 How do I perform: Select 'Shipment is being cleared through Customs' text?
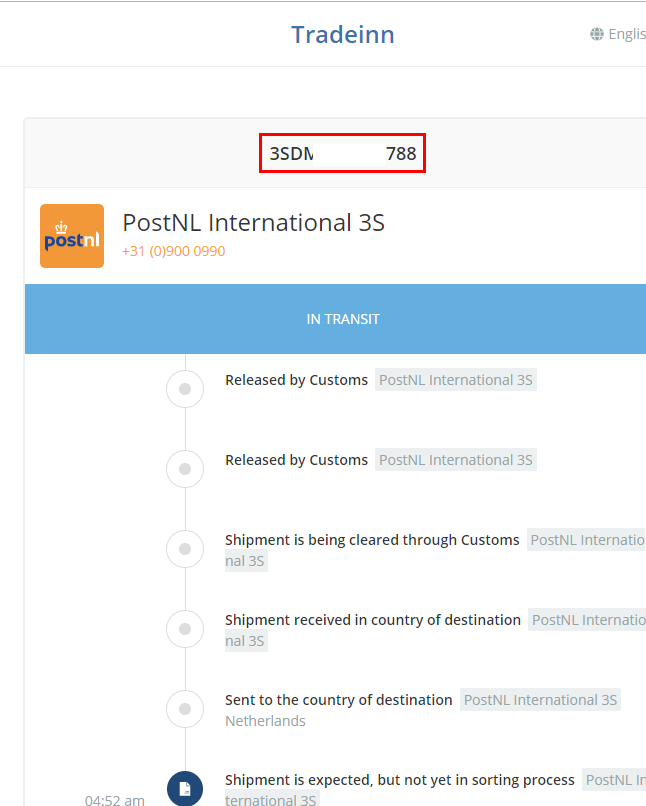click(x=372, y=540)
